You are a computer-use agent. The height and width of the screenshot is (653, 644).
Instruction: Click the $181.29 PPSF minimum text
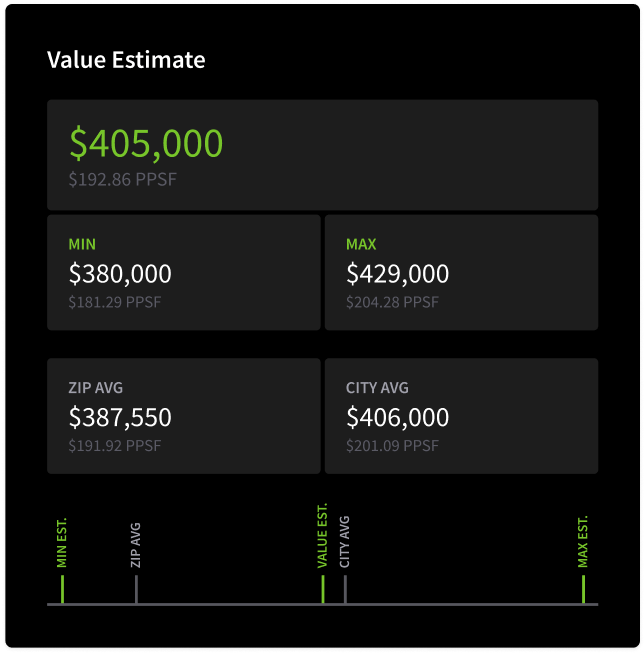115,302
